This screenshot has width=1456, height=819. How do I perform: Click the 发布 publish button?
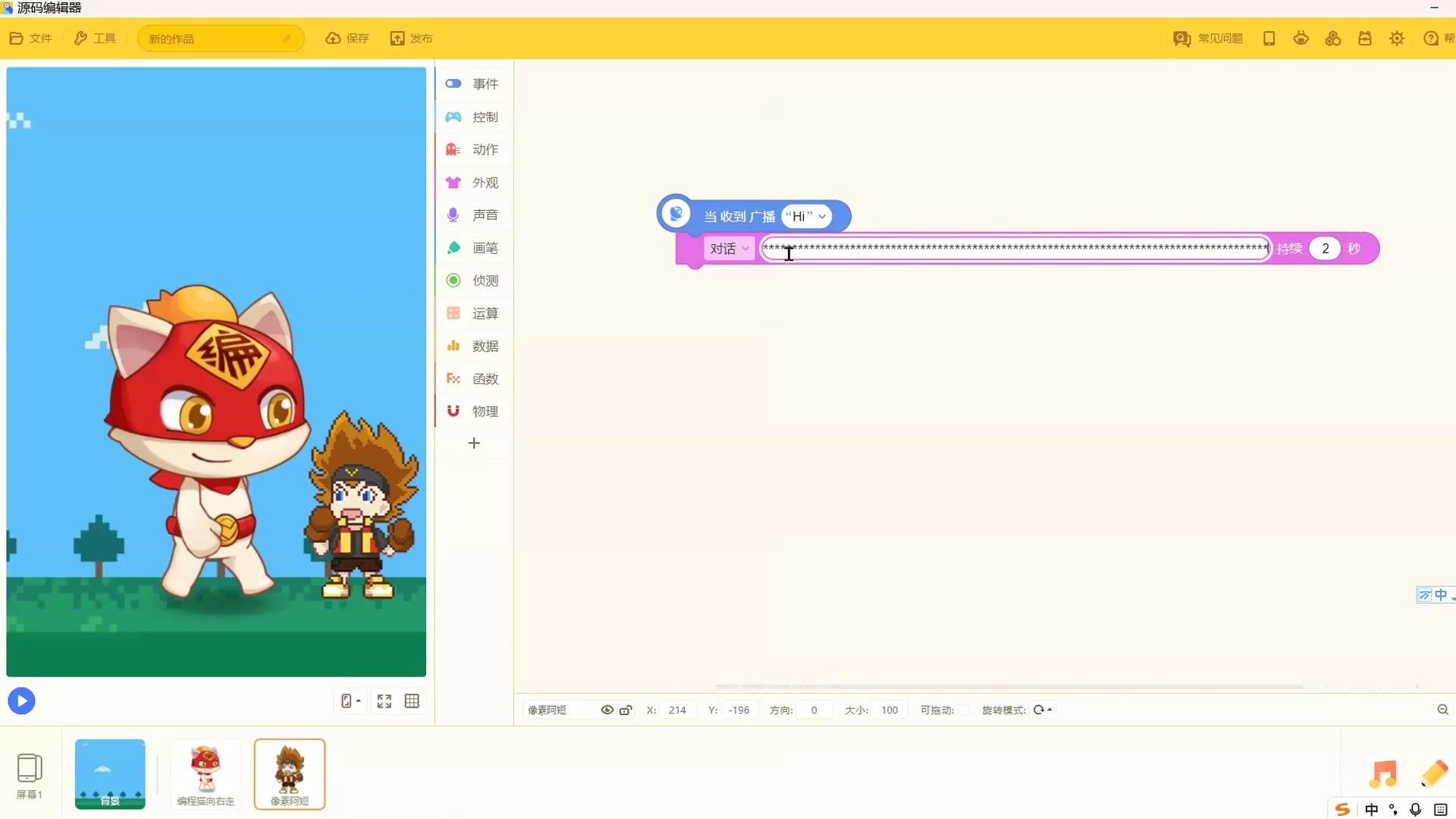411,39
